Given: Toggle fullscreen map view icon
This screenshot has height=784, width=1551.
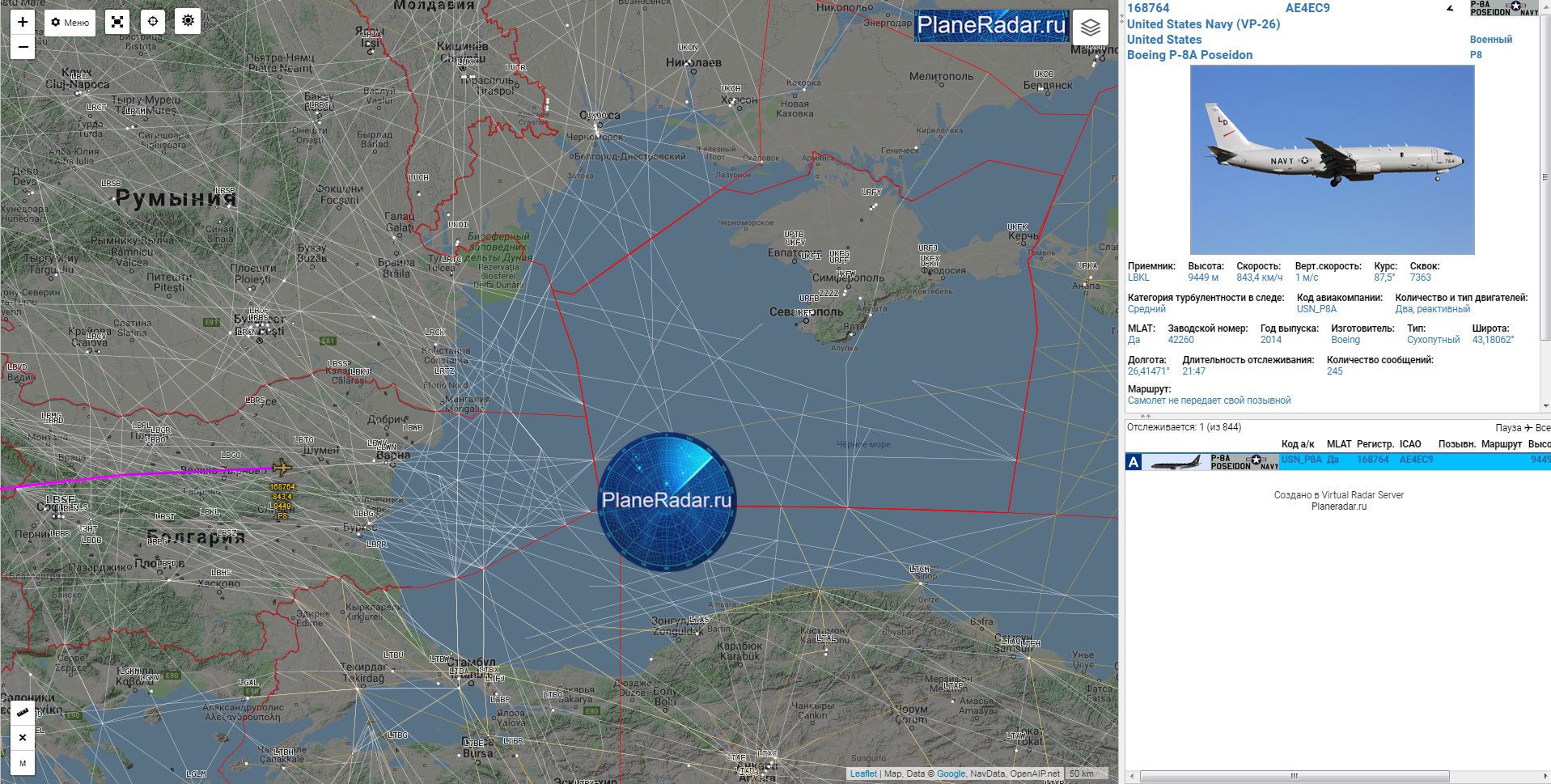Looking at the screenshot, I should (x=118, y=22).
